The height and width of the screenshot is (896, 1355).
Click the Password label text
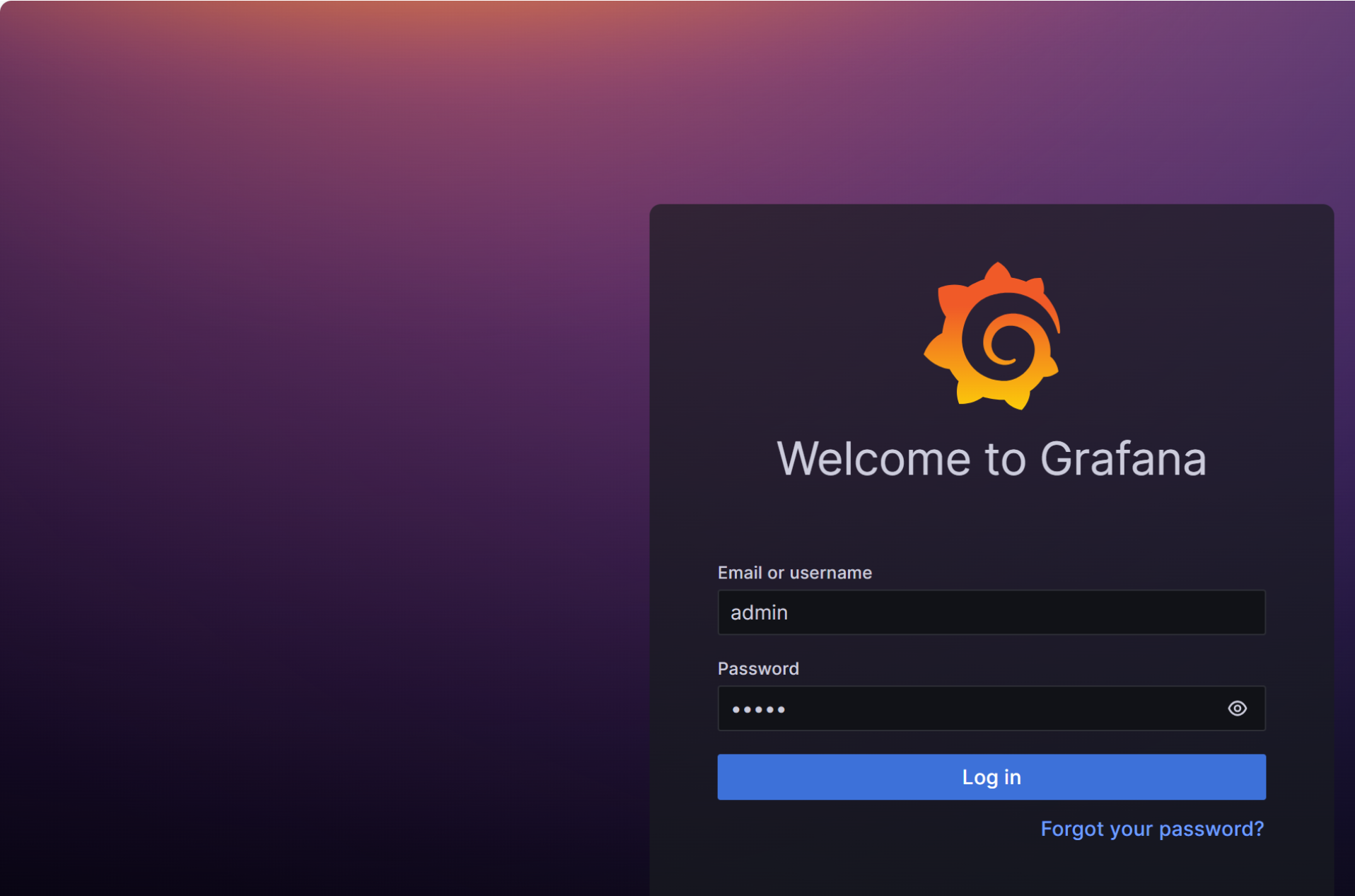[x=758, y=669]
